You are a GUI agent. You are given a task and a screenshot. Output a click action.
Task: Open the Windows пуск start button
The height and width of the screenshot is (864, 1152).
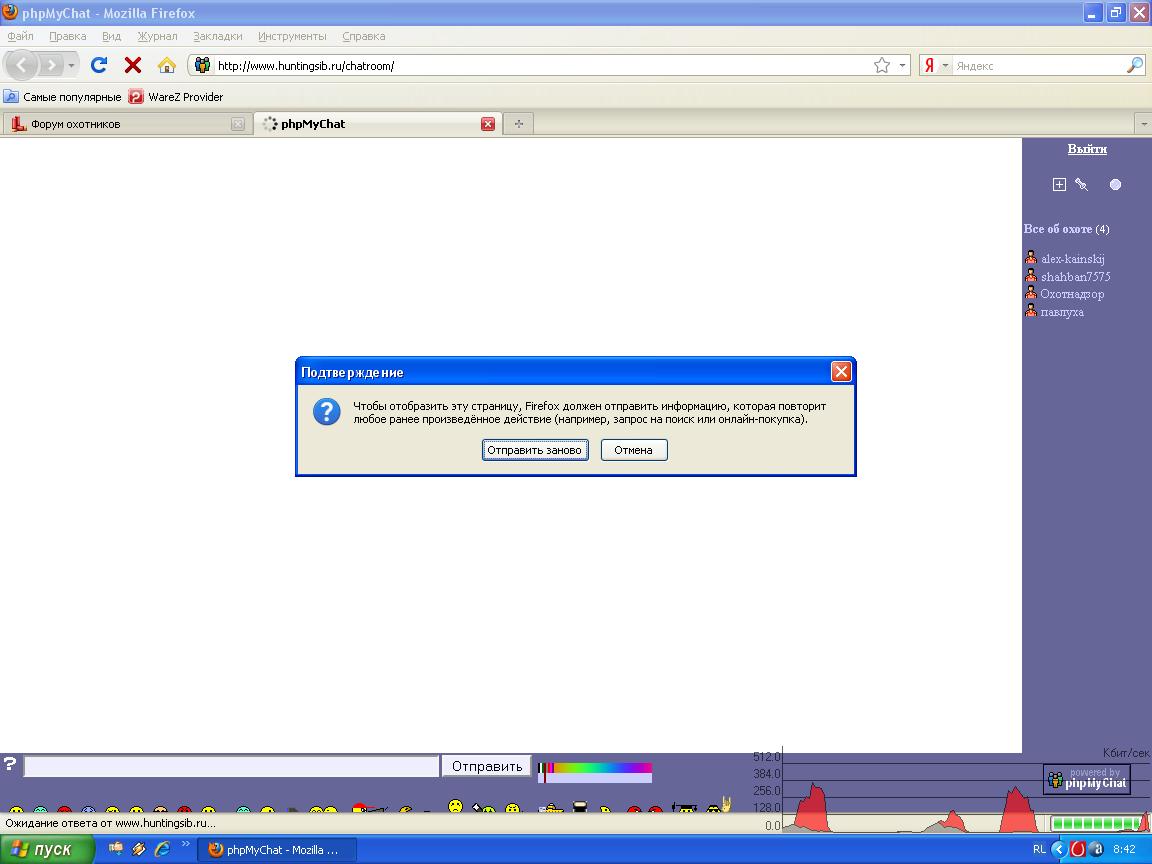pos(43,849)
